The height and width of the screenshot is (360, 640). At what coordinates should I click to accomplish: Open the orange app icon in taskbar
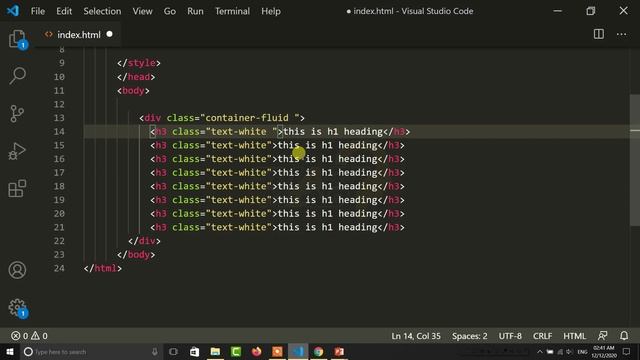coord(277,351)
